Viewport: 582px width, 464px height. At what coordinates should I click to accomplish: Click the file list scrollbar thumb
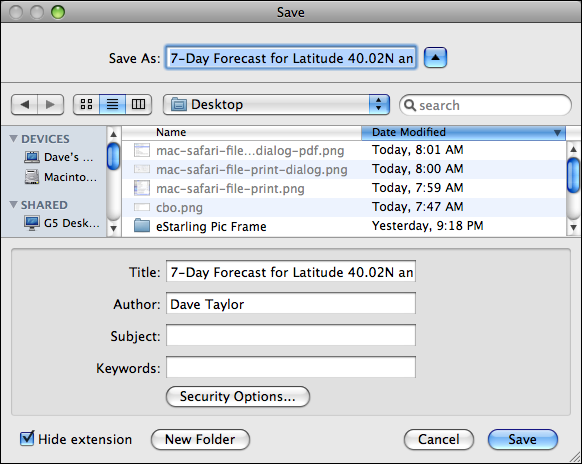pos(574,175)
